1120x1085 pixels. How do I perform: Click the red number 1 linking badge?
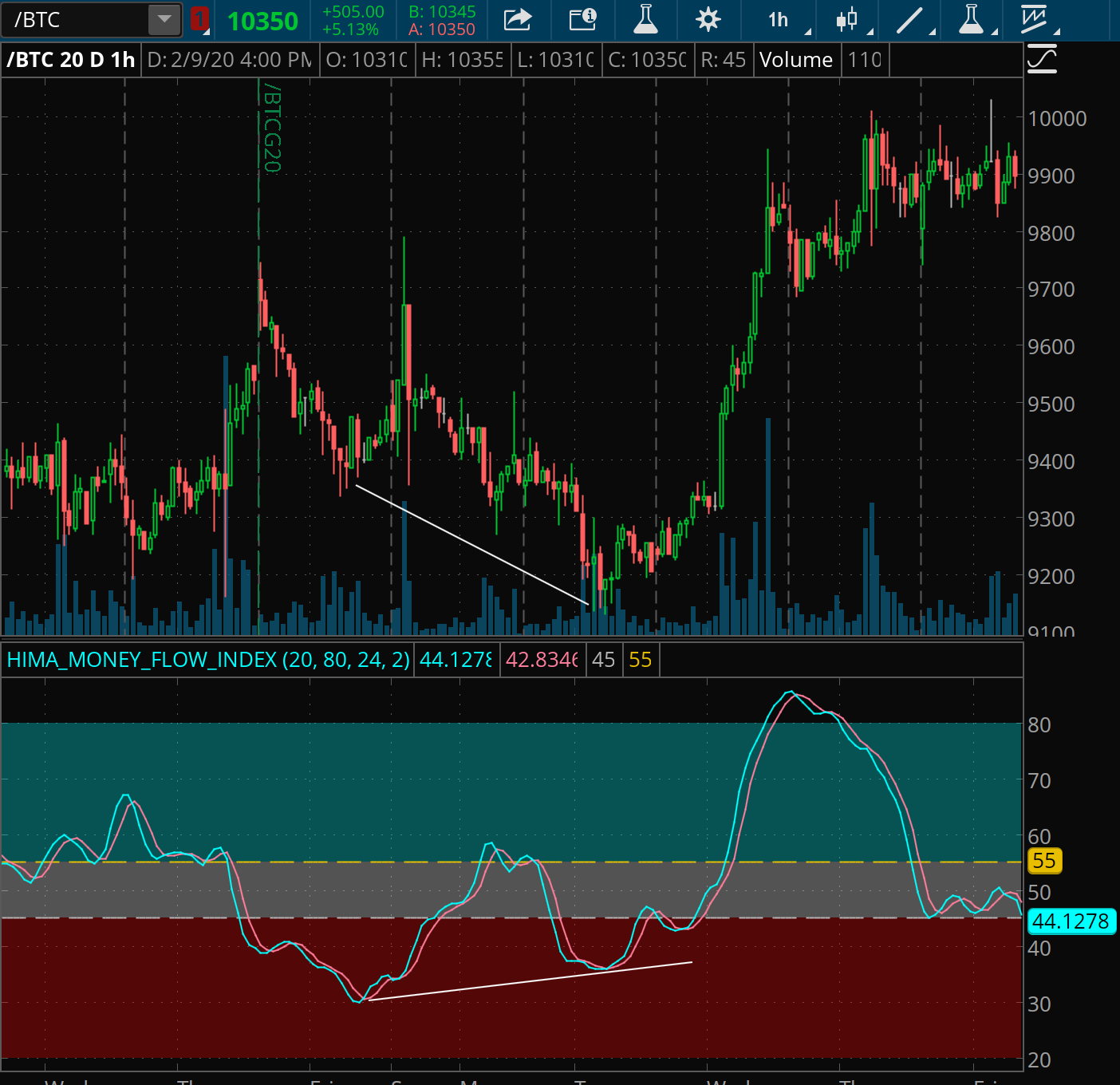(199, 20)
